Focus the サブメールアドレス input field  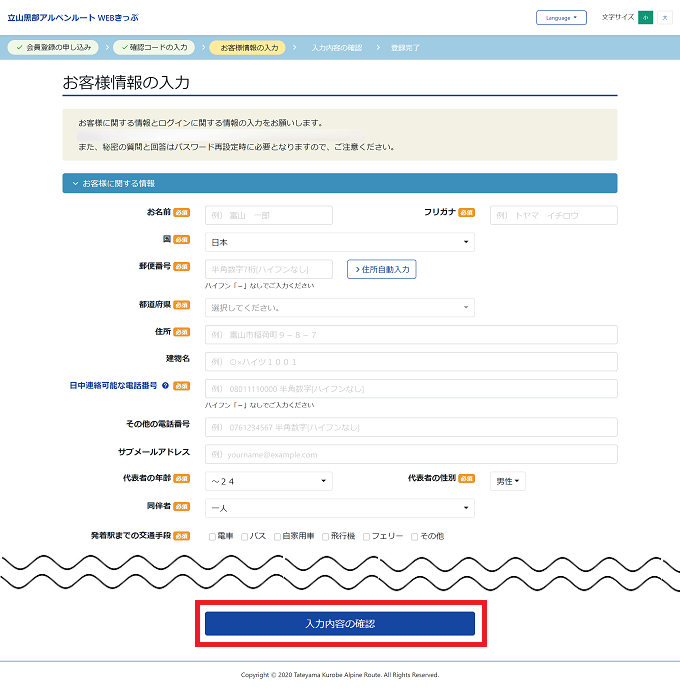(x=410, y=454)
